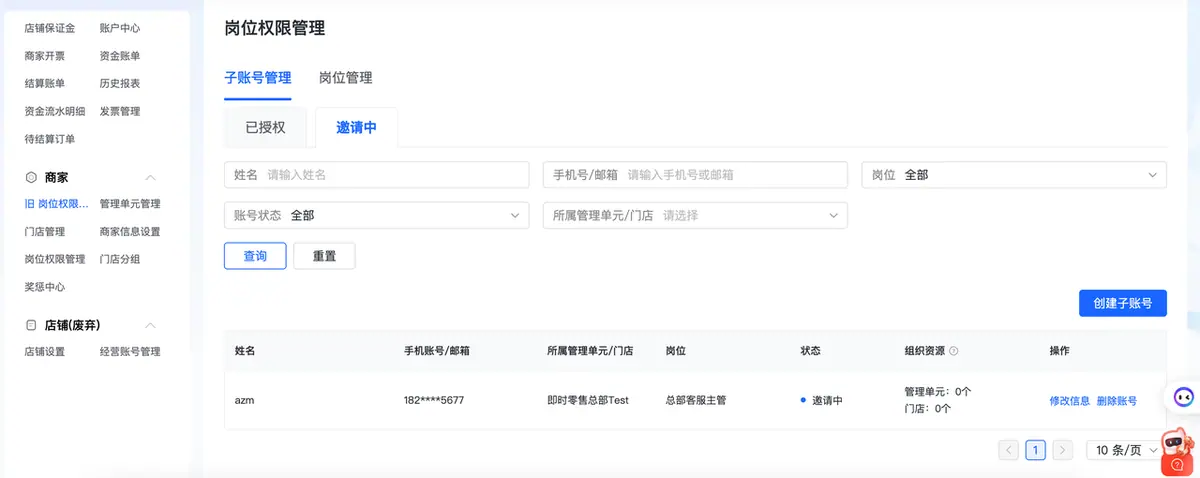Click the 总部客服主管 position cell
Screen dimensions: 1200x478
(x=695, y=400)
